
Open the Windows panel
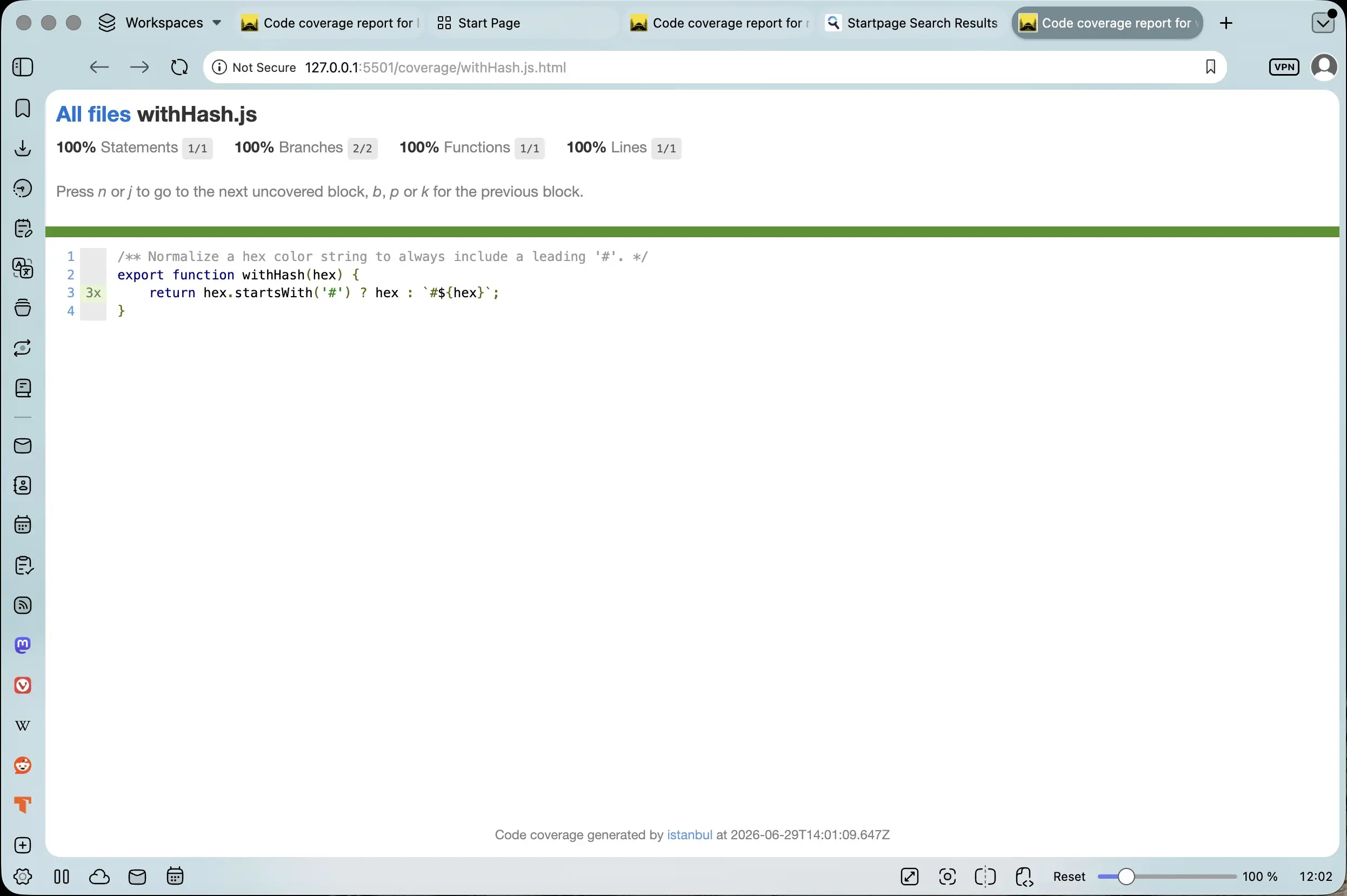pyautogui.click(x=23, y=308)
